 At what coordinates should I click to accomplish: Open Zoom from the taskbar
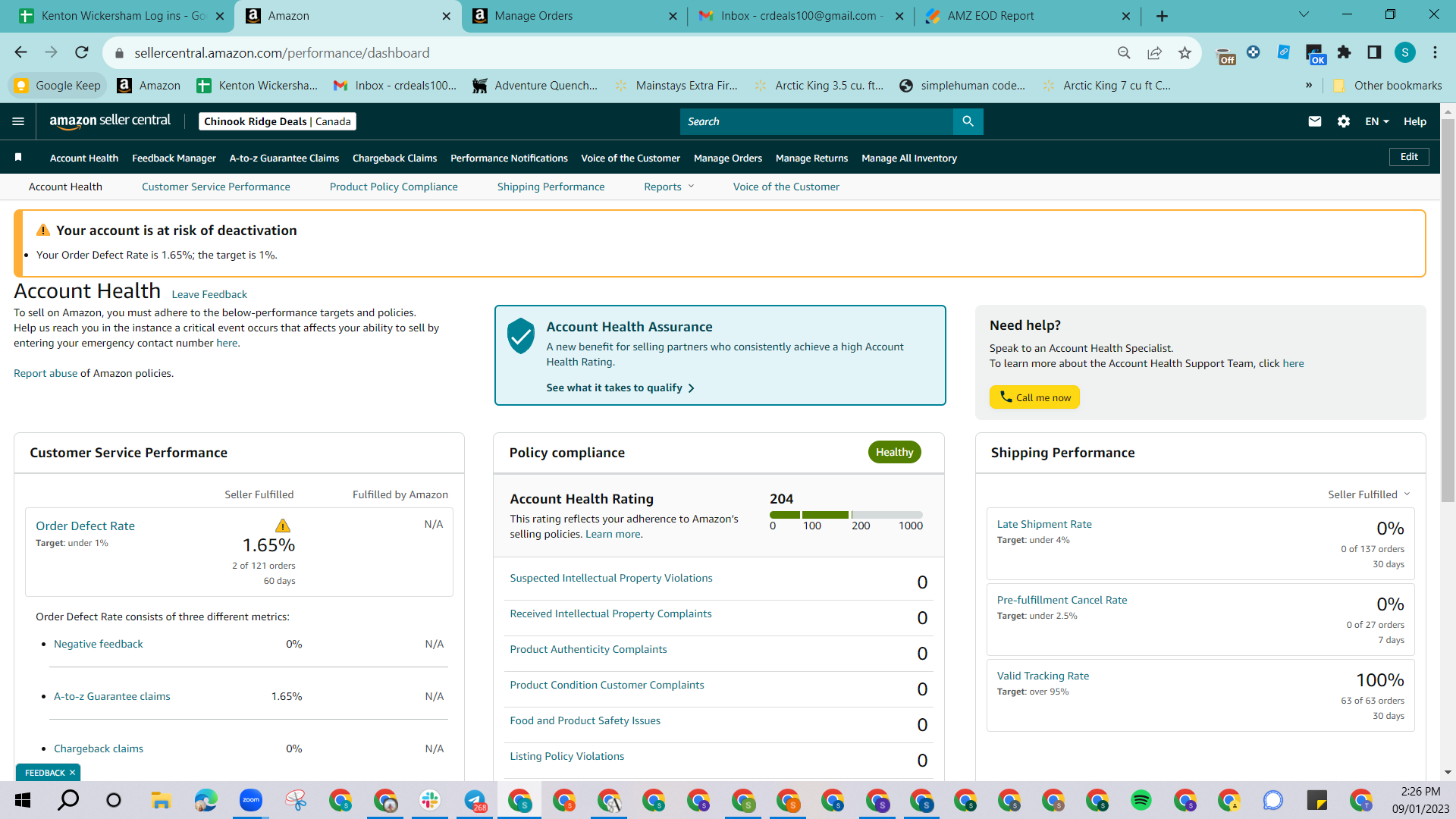(250, 800)
